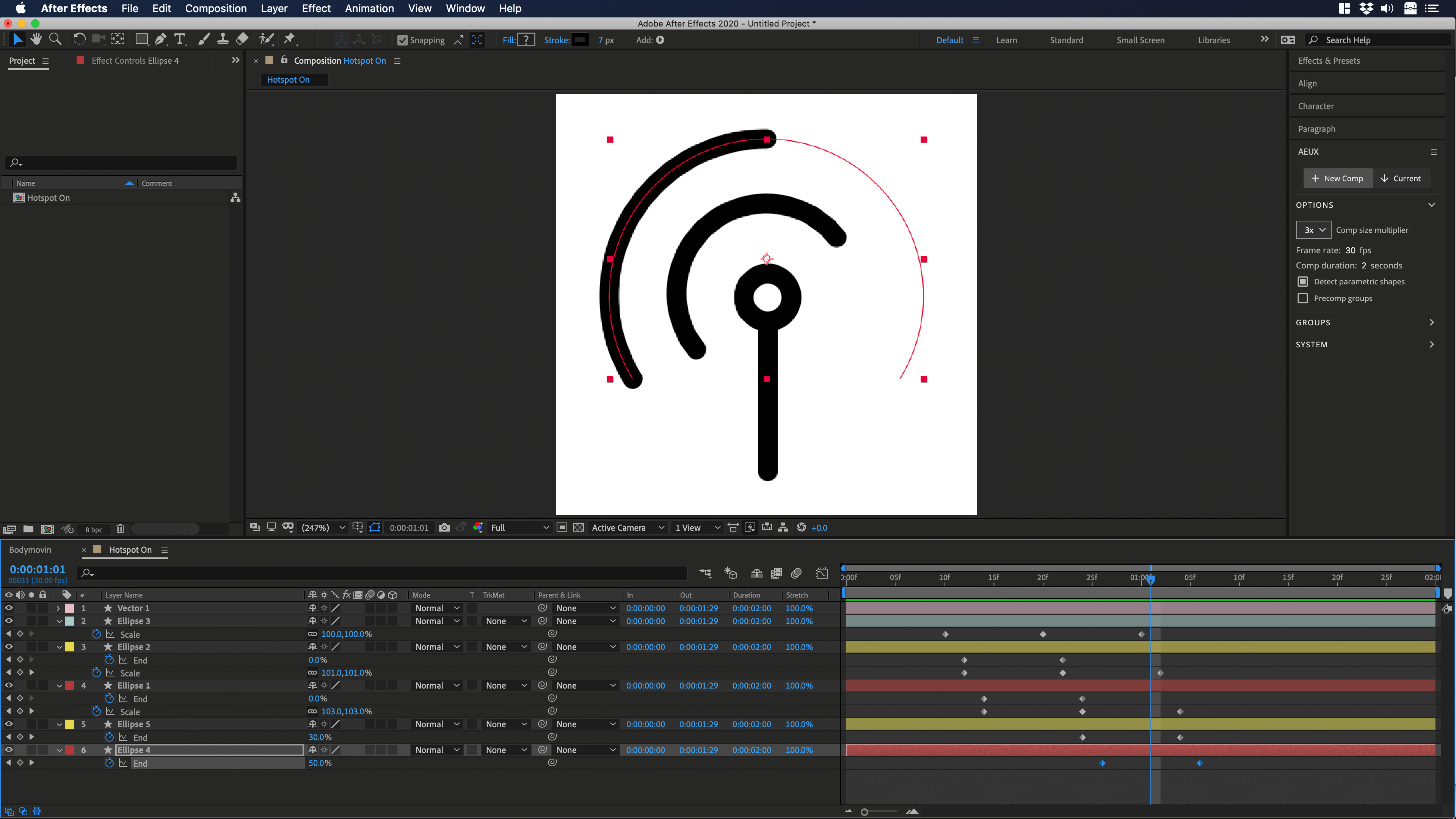1456x819 pixels.
Task: Hide the Ellipse 4 layer
Action: tap(8, 750)
